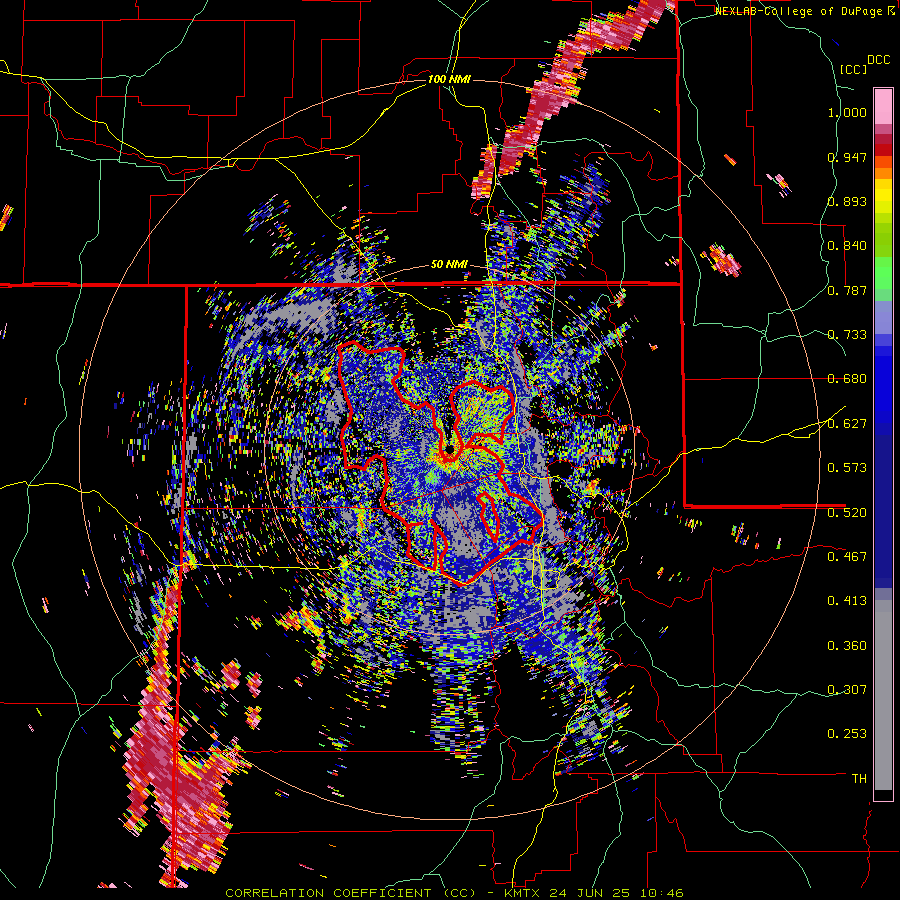Viewport: 900px width, 900px height.
Task: Select the 0.467 legend value
Action: click(x=847, y=557)
